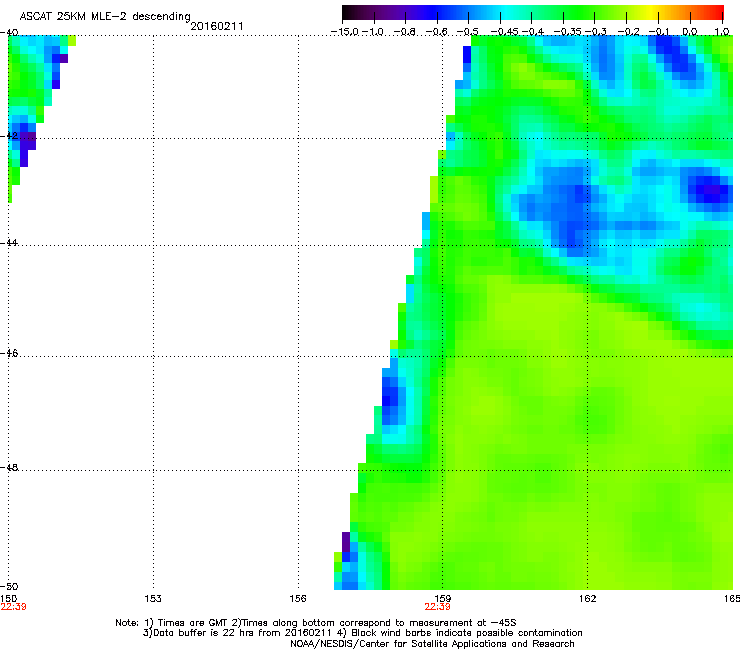Click the -50 latitude axis label
Viewport: 740px width, 650px height.
(9, 586)
